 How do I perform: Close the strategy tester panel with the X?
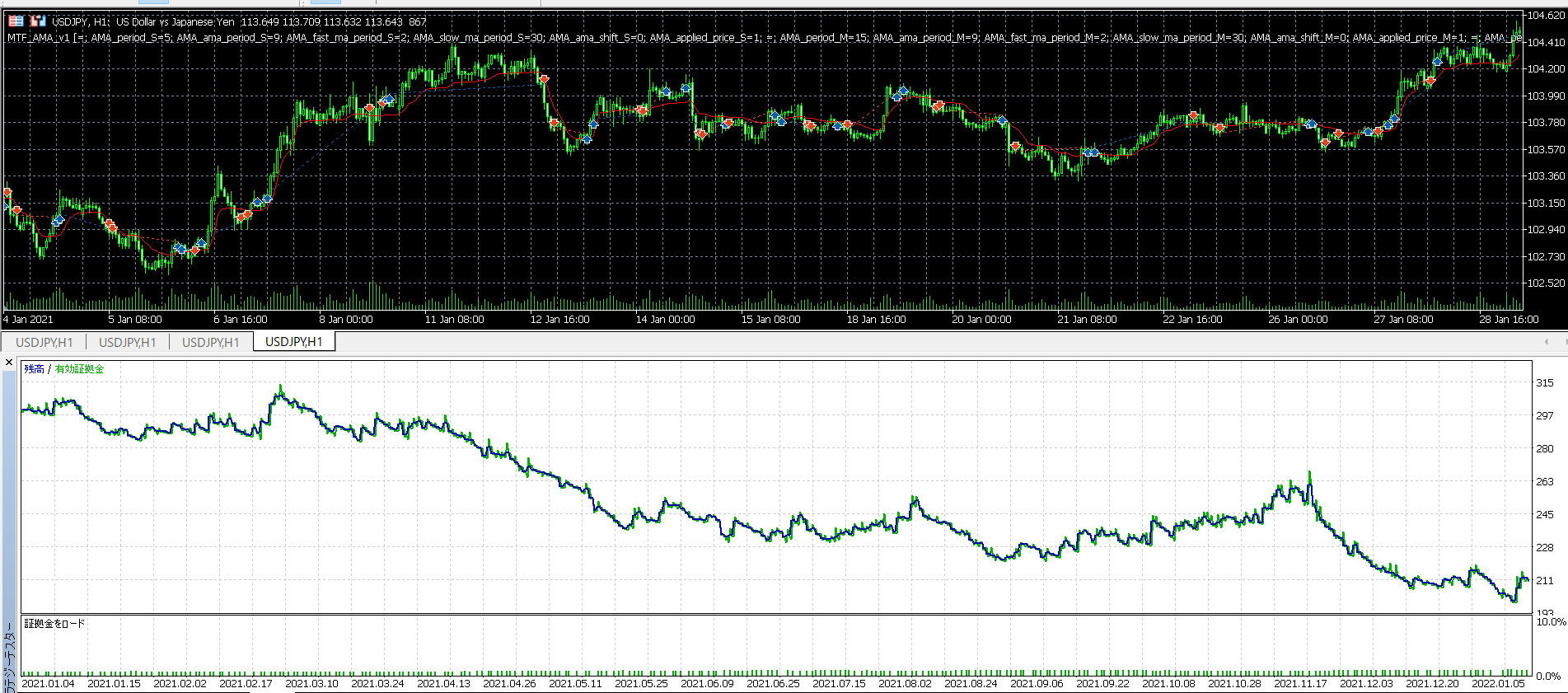click(x=9, y=363)
